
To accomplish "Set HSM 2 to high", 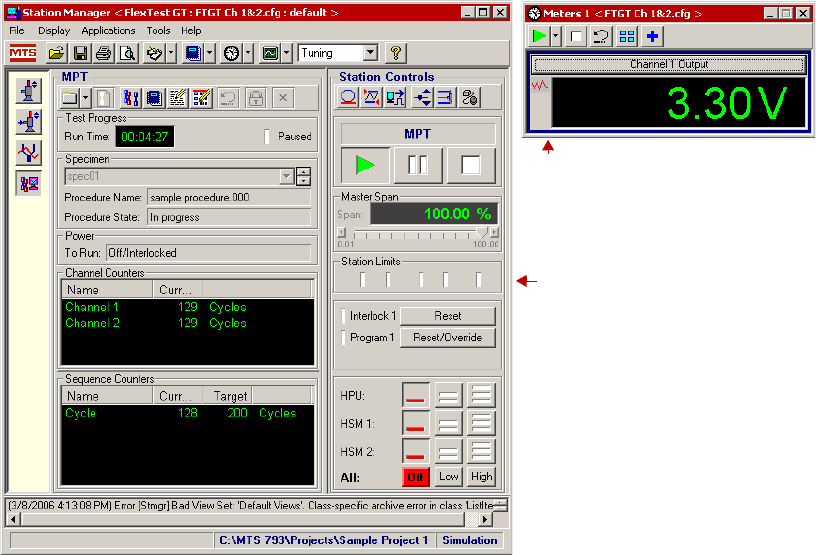I will point(481,451).
